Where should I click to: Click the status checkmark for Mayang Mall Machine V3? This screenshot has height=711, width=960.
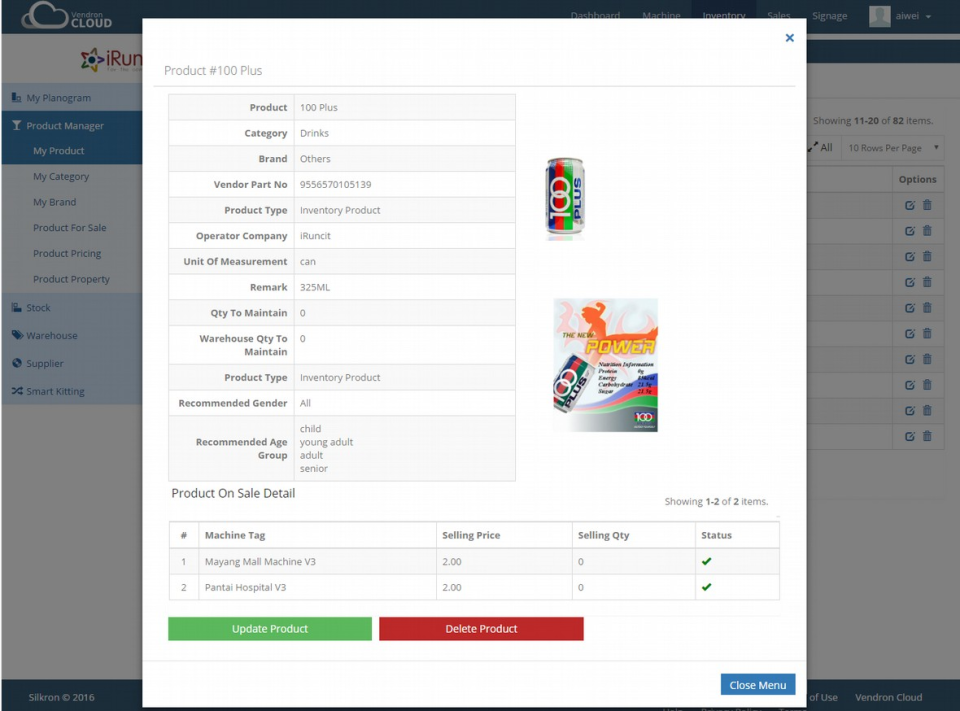coord(707,561)
